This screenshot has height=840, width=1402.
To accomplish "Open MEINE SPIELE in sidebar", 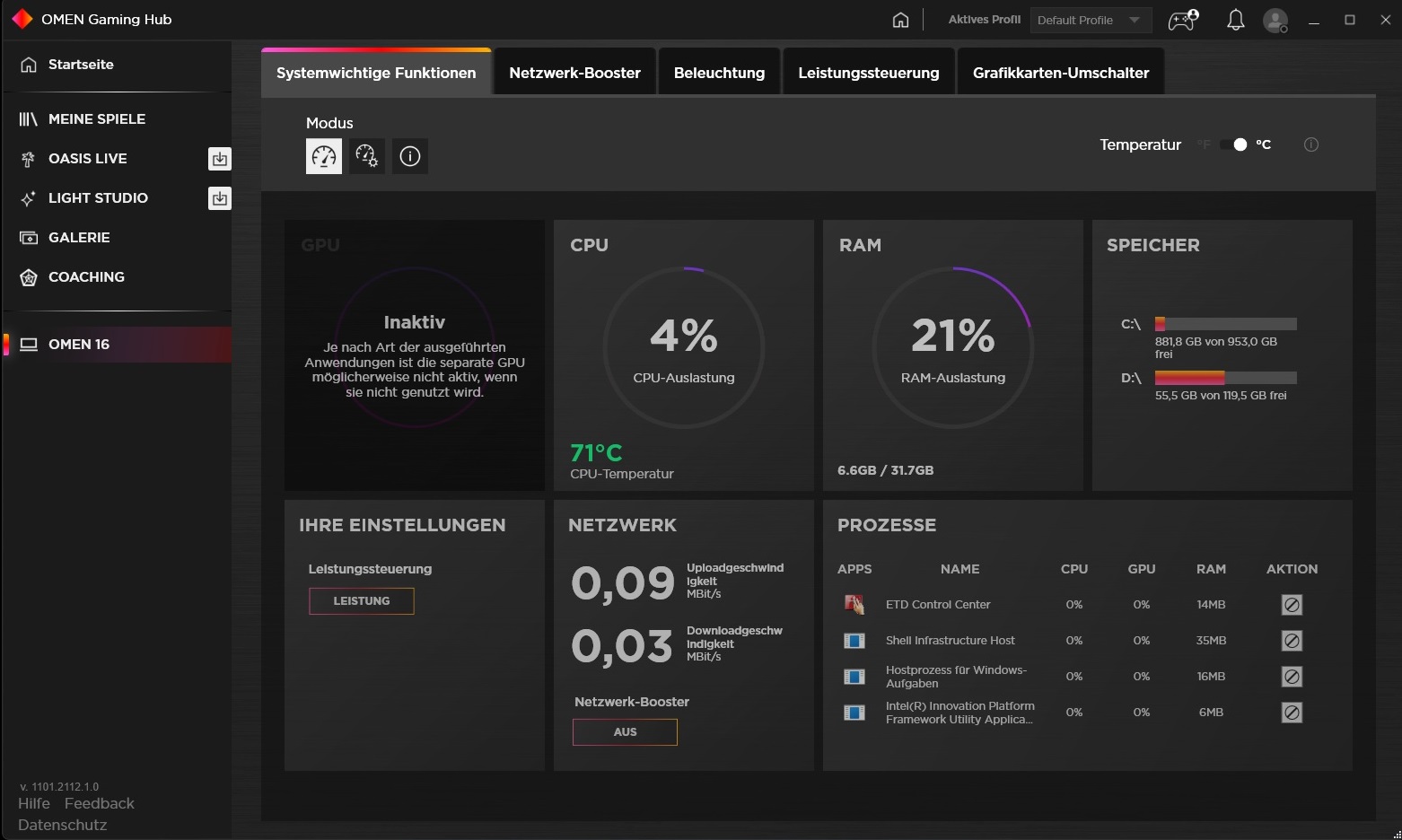I will [117, 118].
